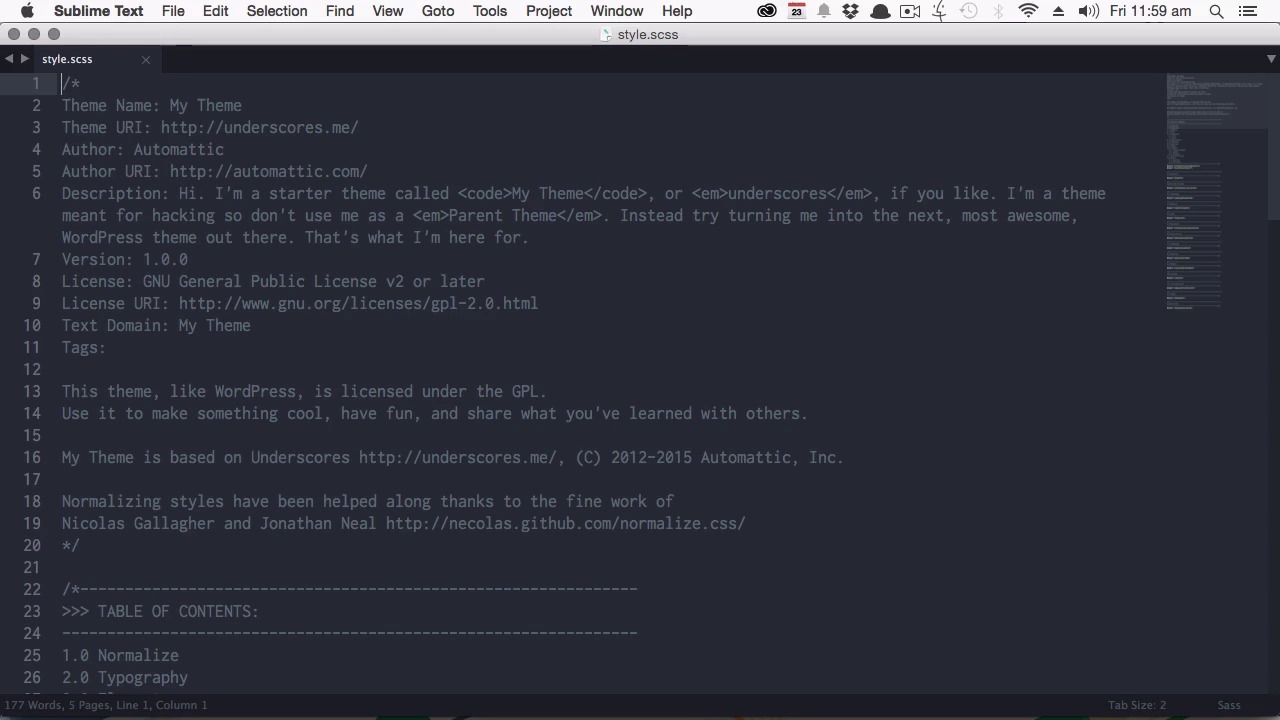Click the Creative Cloud menu bar icon
This screenshot has width=1280, height=720.
pyautogui.click(x=767, y=11)
